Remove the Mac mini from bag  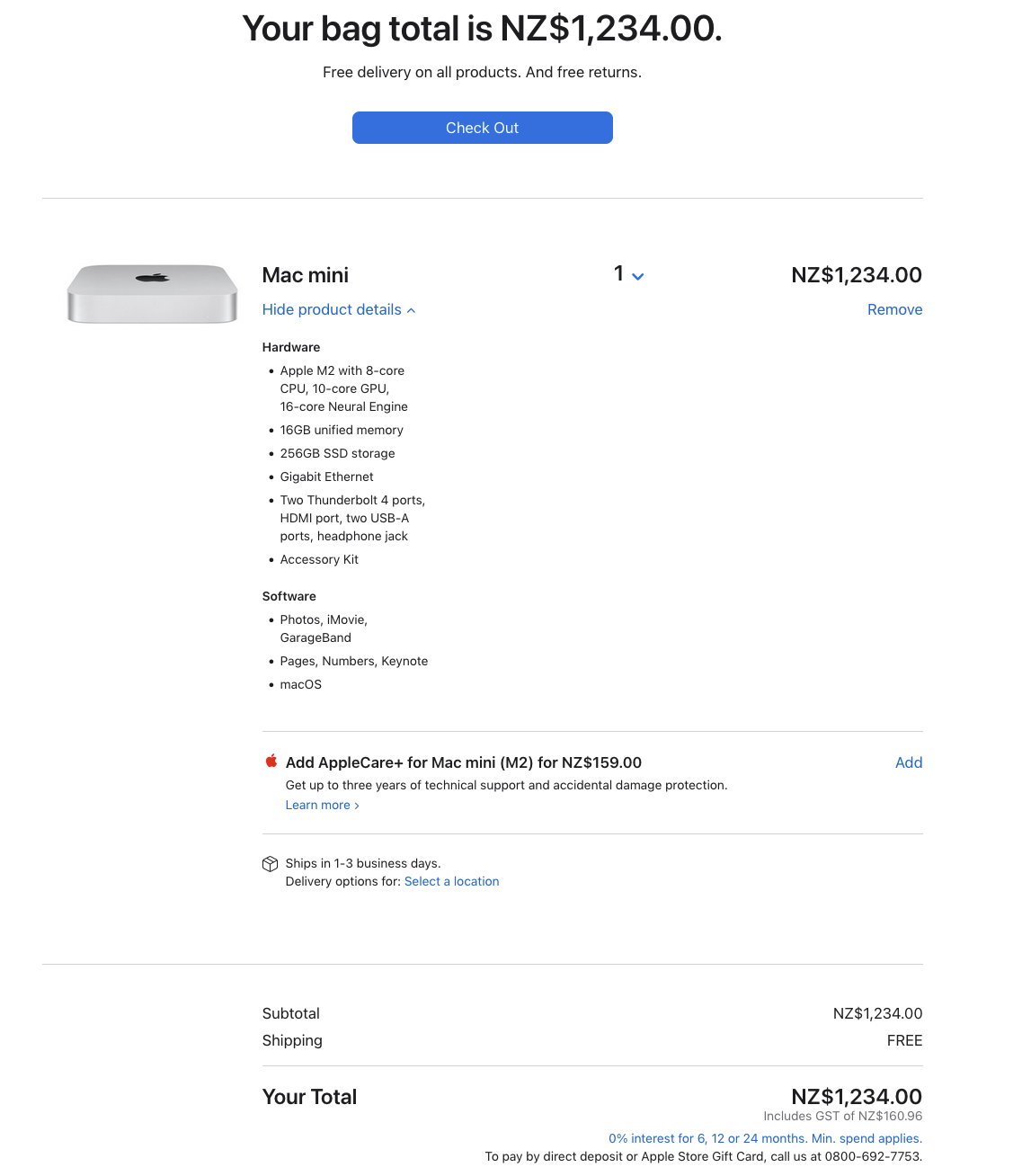coord(894,309)
